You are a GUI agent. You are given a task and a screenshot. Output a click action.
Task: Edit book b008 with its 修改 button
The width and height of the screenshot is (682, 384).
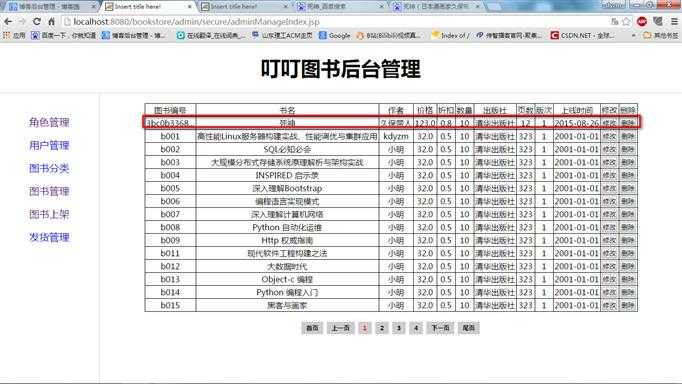[609, 227]
